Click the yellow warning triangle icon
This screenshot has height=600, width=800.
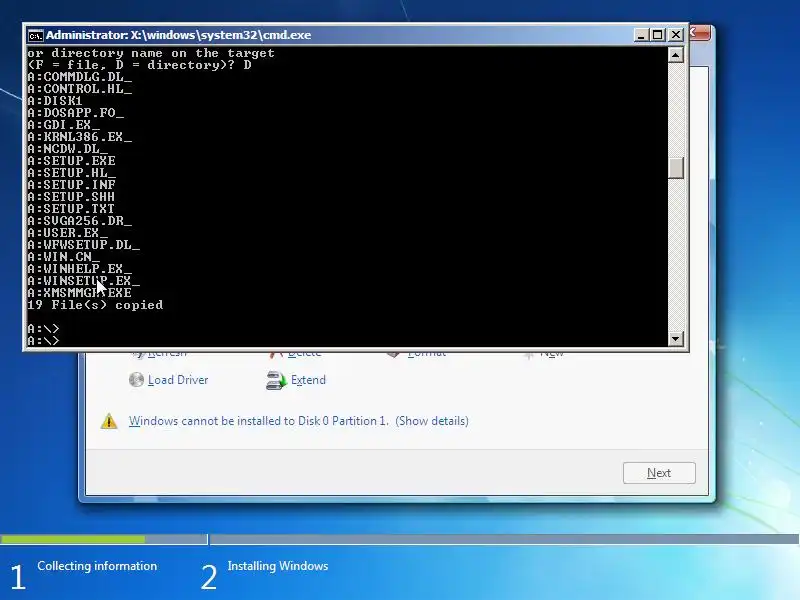coord(109,421)
